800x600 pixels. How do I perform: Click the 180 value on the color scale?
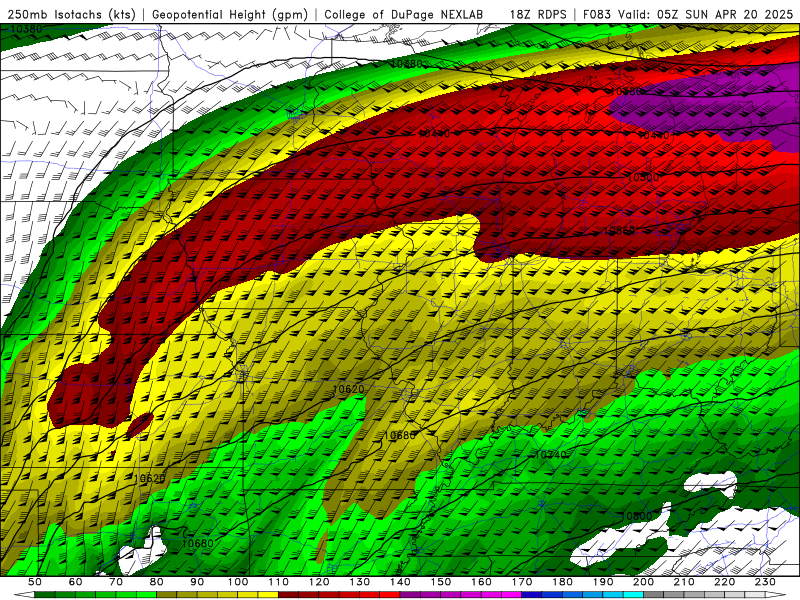[x=562, y=582]
